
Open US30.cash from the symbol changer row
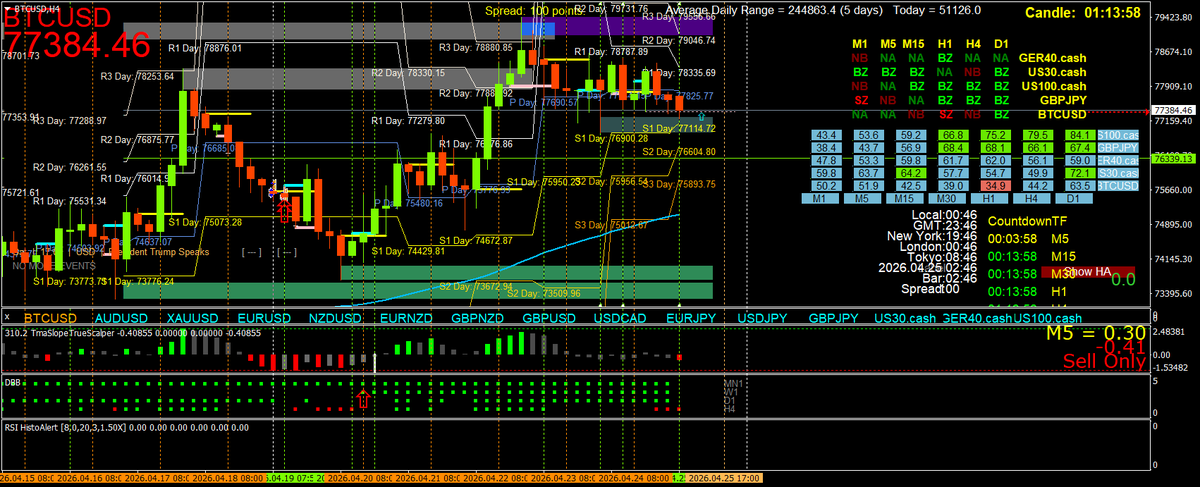tap(906, 317)
